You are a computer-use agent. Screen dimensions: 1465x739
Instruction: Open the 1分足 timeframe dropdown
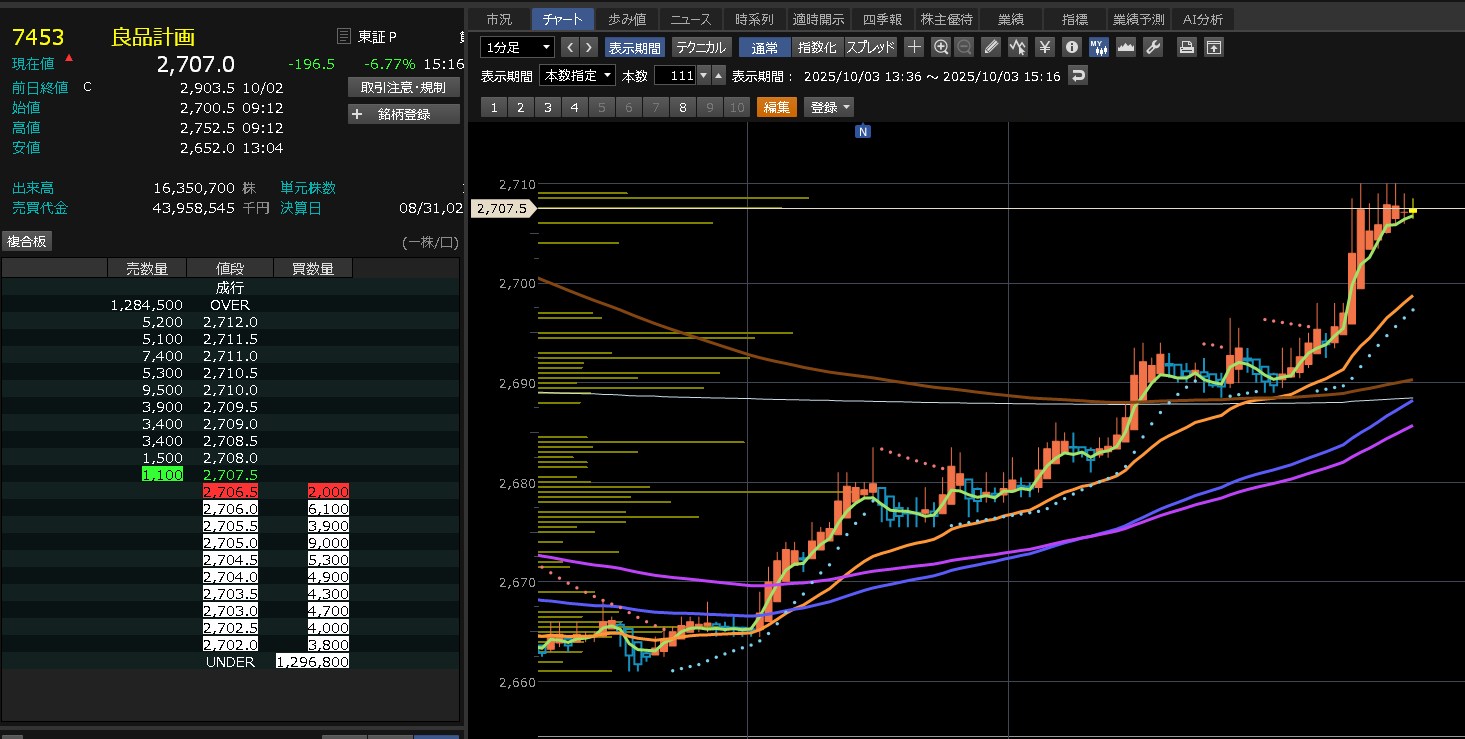(x=517, y=47)
